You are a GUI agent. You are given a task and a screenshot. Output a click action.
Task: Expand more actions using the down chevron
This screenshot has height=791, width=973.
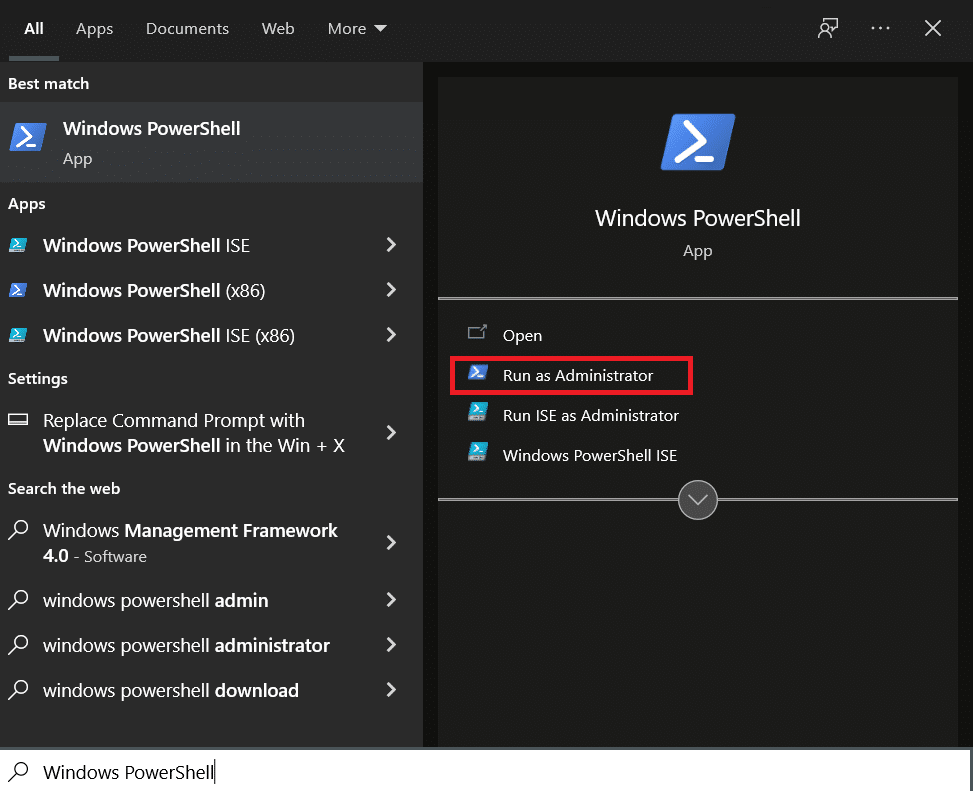[697, 499]
